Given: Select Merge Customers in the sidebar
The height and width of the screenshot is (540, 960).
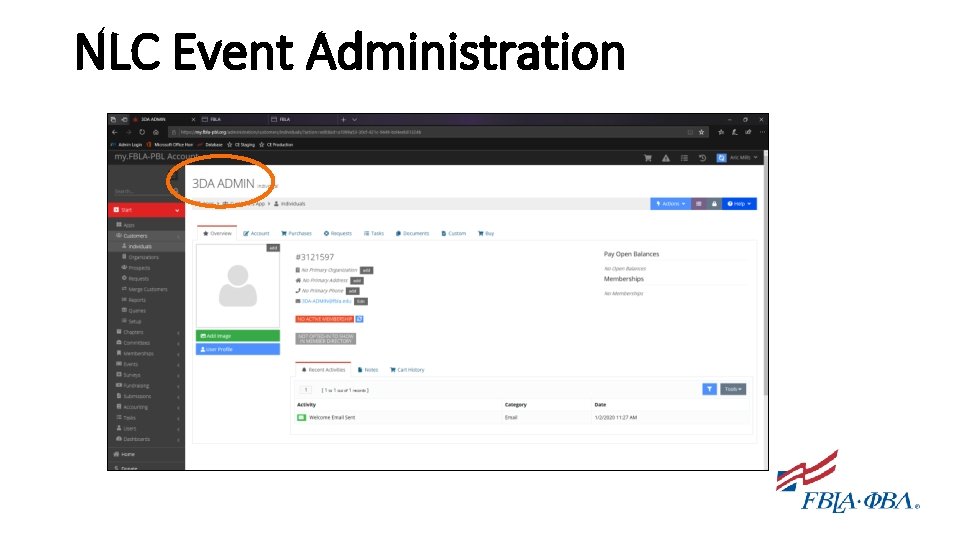Looking at the screenshot, I should click(148, 290).
